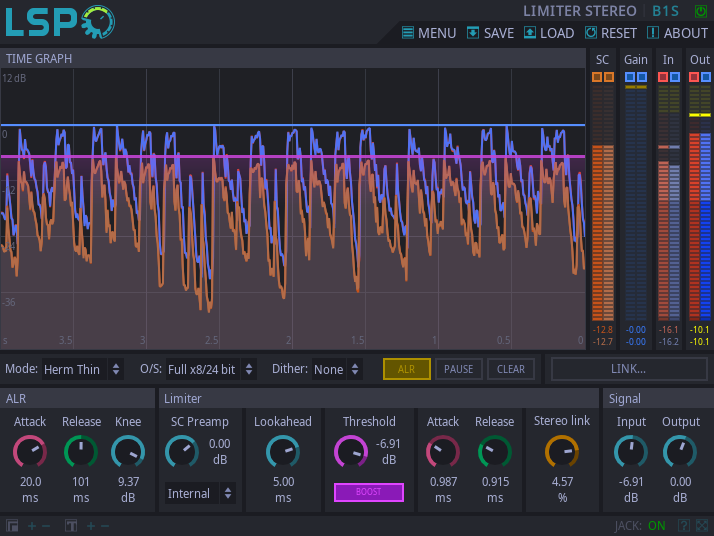Click the Mode selector up-down arrows
This screenshot has height=536, width=714.
[116, 369]
